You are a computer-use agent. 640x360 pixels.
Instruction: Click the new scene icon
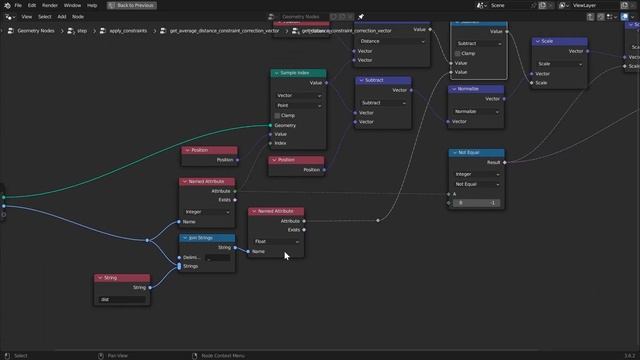[542, 5]
